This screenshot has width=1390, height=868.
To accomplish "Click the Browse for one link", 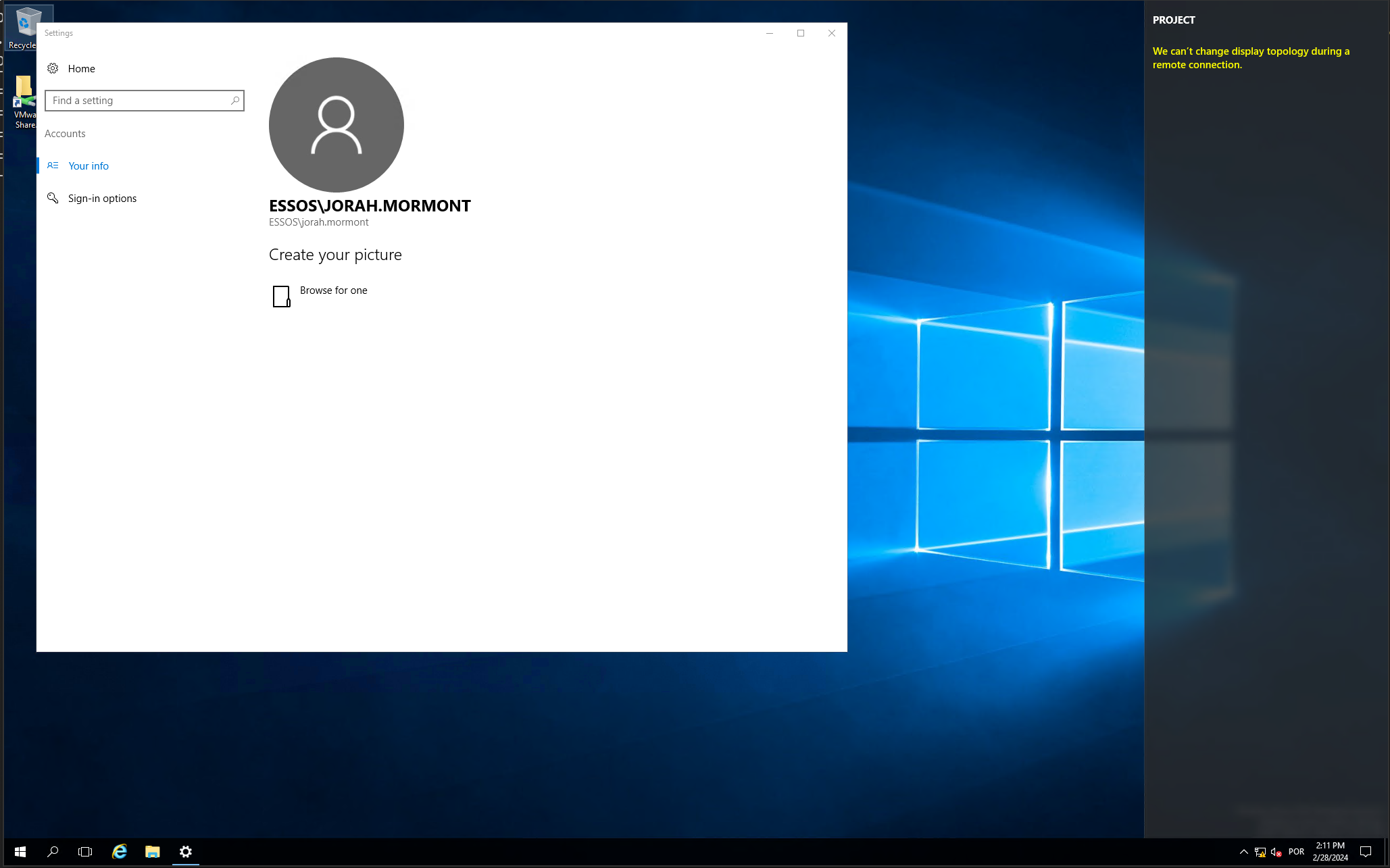I will pyautogui.click(x=333, y=290).
